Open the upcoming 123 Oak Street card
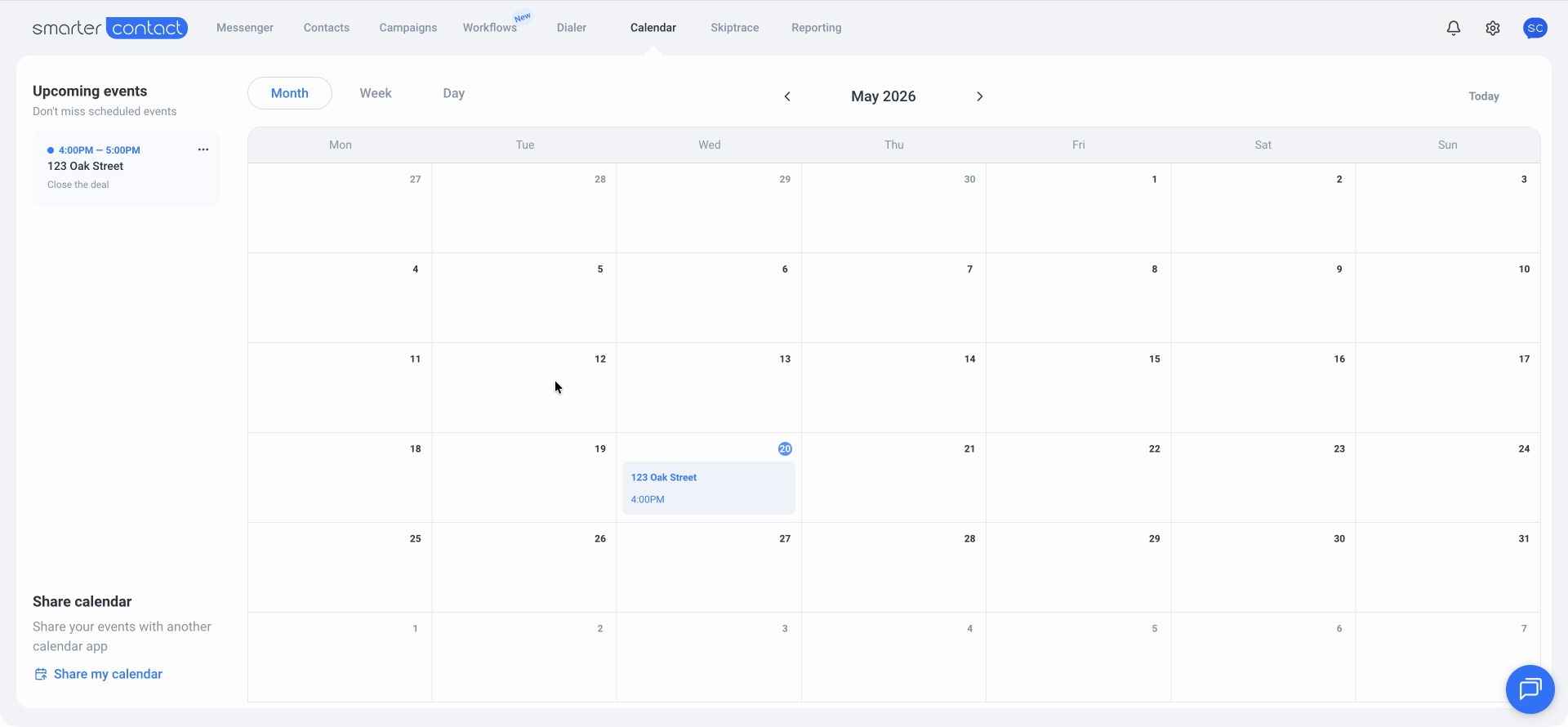1568x727 pixels. pos(127,168)
